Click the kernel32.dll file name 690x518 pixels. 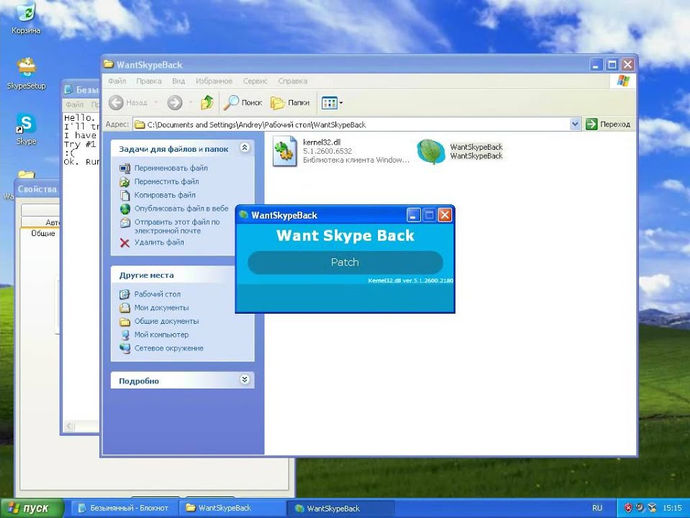(x=322, y=142)
